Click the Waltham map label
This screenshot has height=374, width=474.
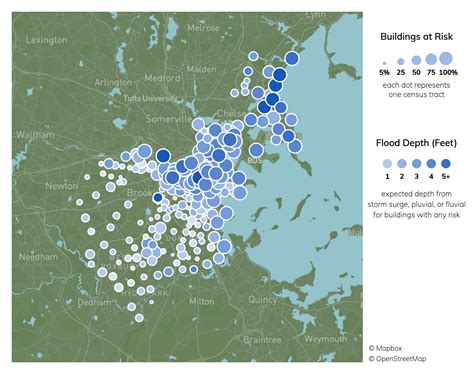[35, 135]
